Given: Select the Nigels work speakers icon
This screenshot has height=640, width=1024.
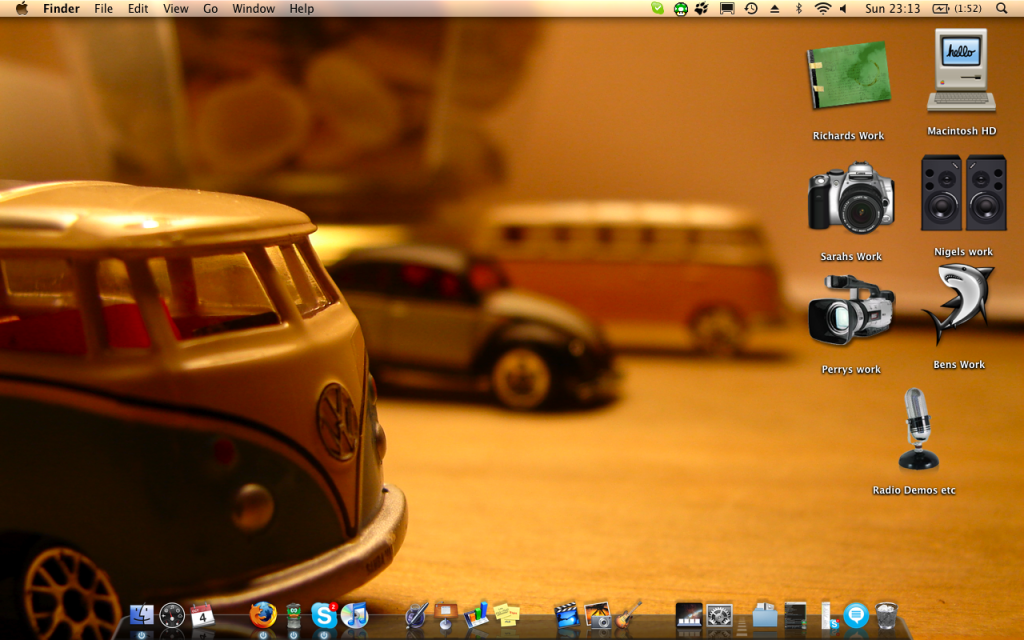Looking at the screenshot, I should tap(963, 193).
